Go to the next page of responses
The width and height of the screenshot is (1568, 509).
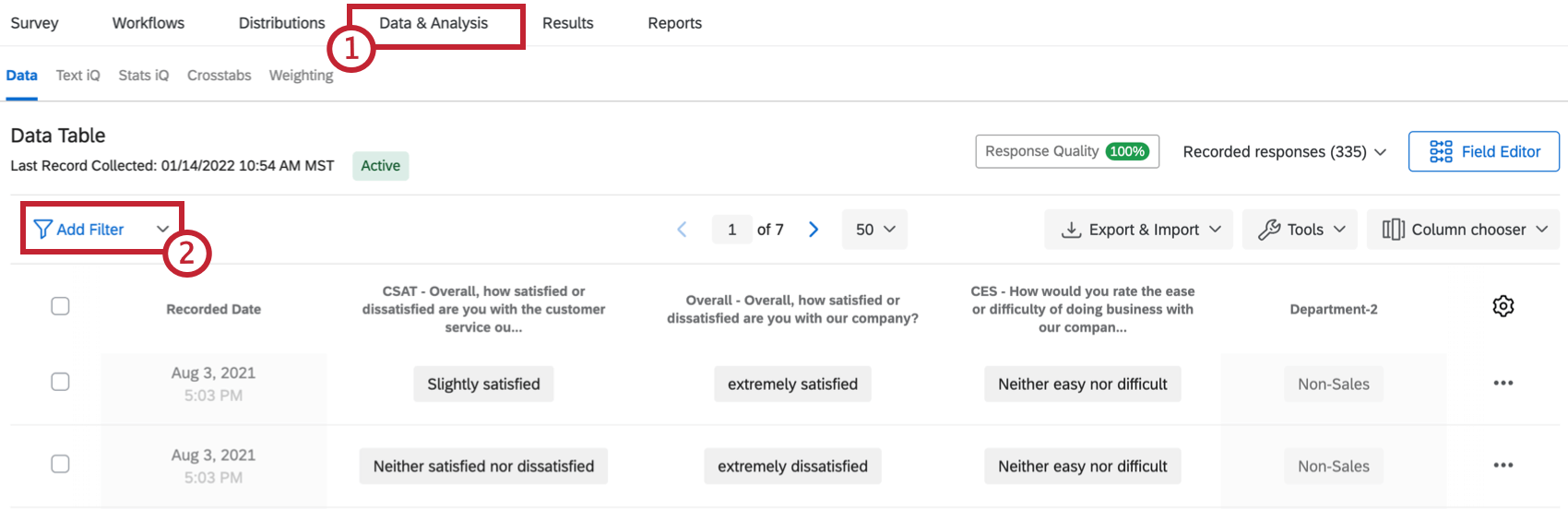coord(814,230)
